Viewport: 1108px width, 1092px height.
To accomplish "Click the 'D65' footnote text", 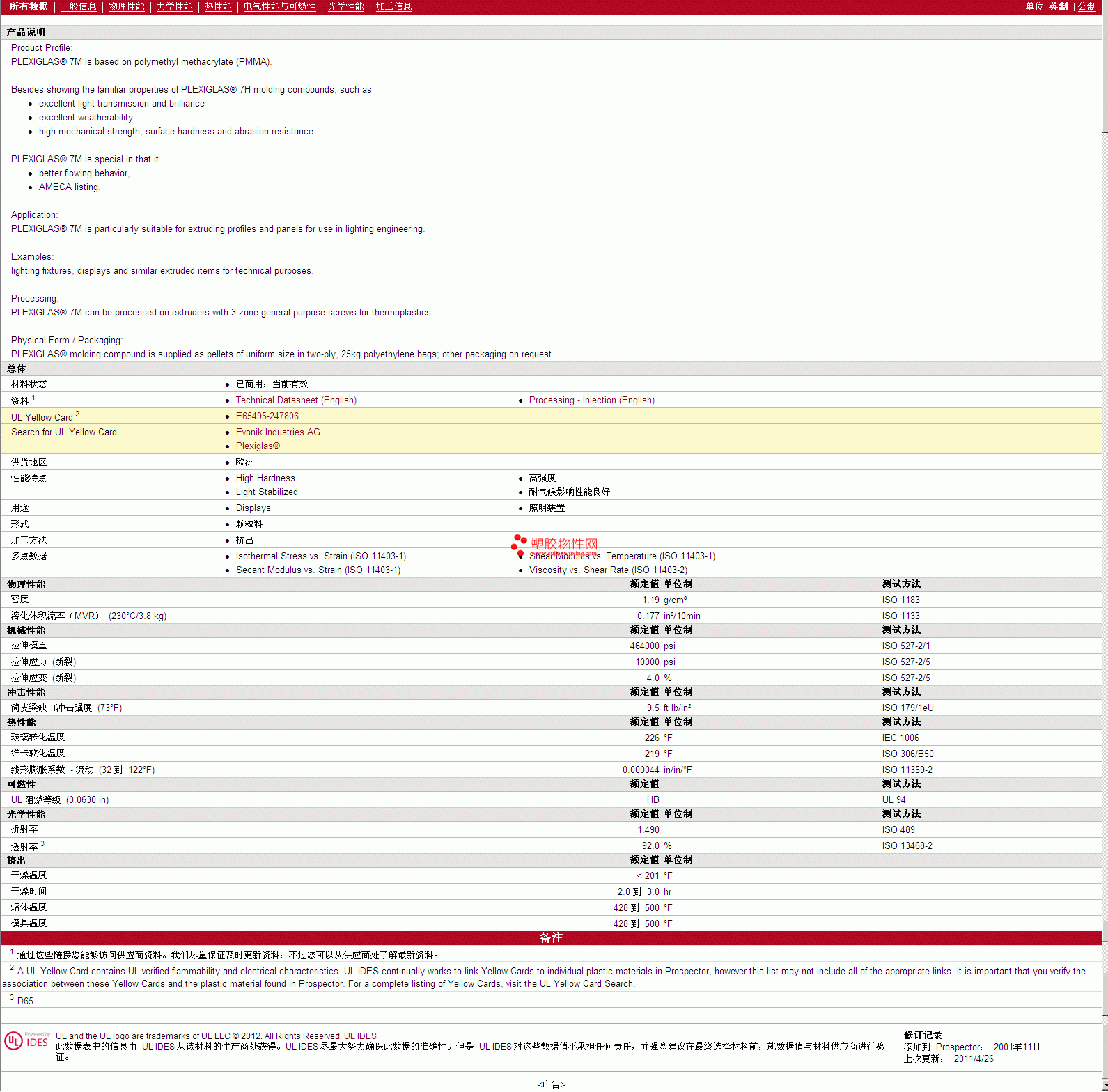I will click(x=25, y=1001).
